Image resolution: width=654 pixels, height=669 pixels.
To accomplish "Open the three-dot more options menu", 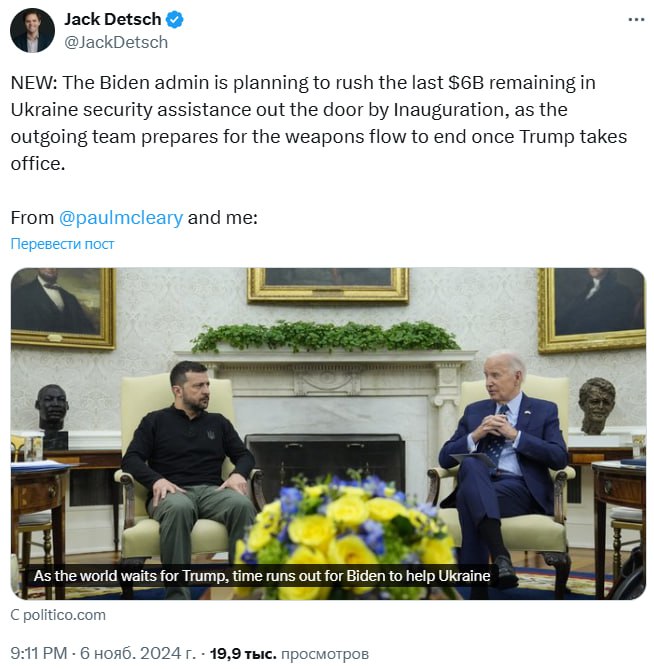I will point(636,19).
